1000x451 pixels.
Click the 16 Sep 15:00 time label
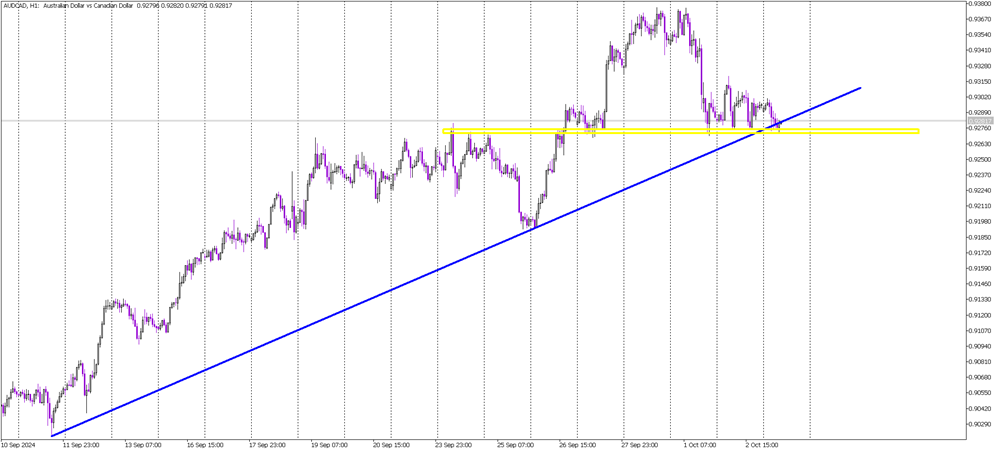(x=204, y=445)
